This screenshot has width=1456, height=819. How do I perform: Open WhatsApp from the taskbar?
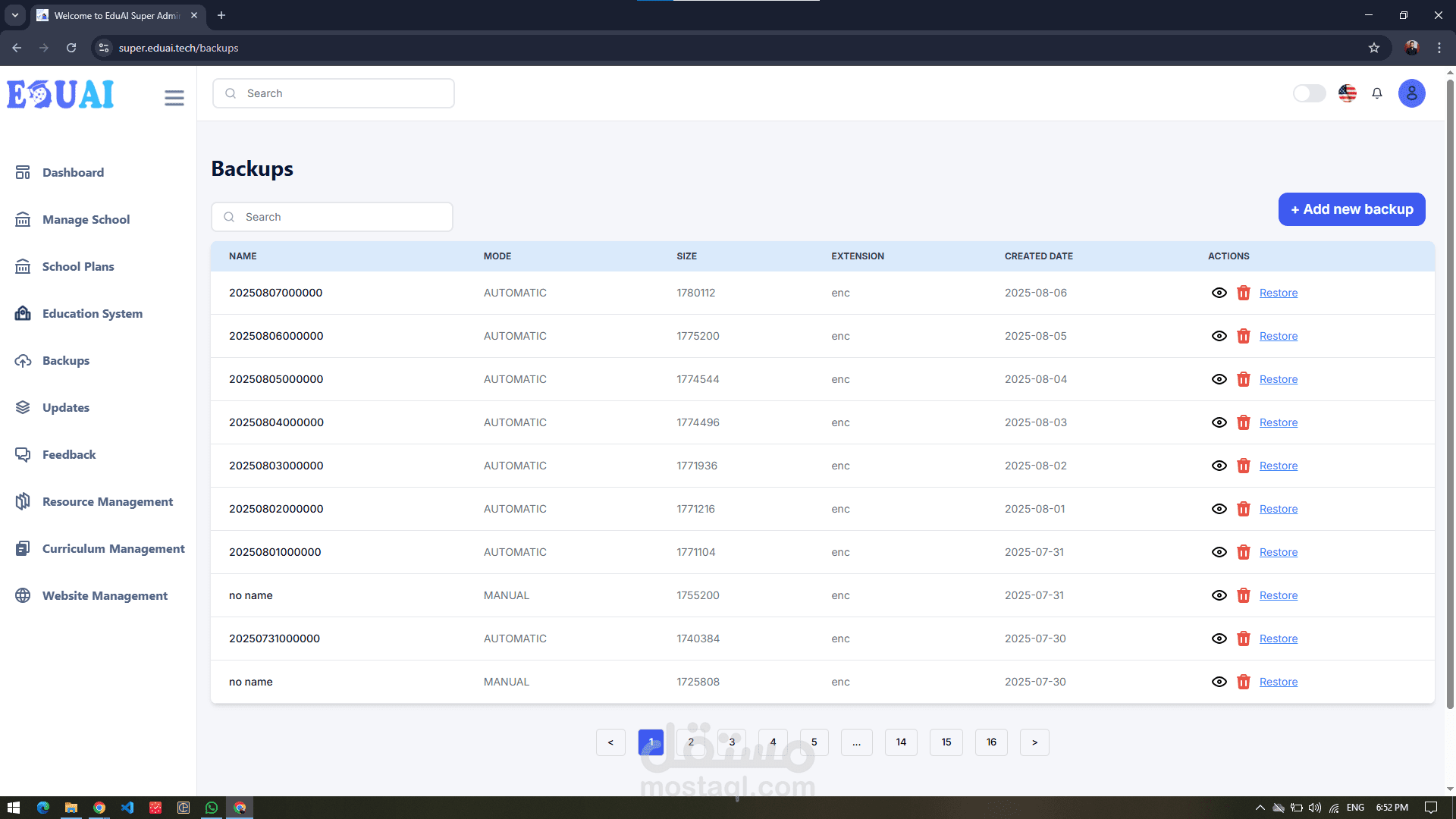pyautogui.click(x=212, y=808)
